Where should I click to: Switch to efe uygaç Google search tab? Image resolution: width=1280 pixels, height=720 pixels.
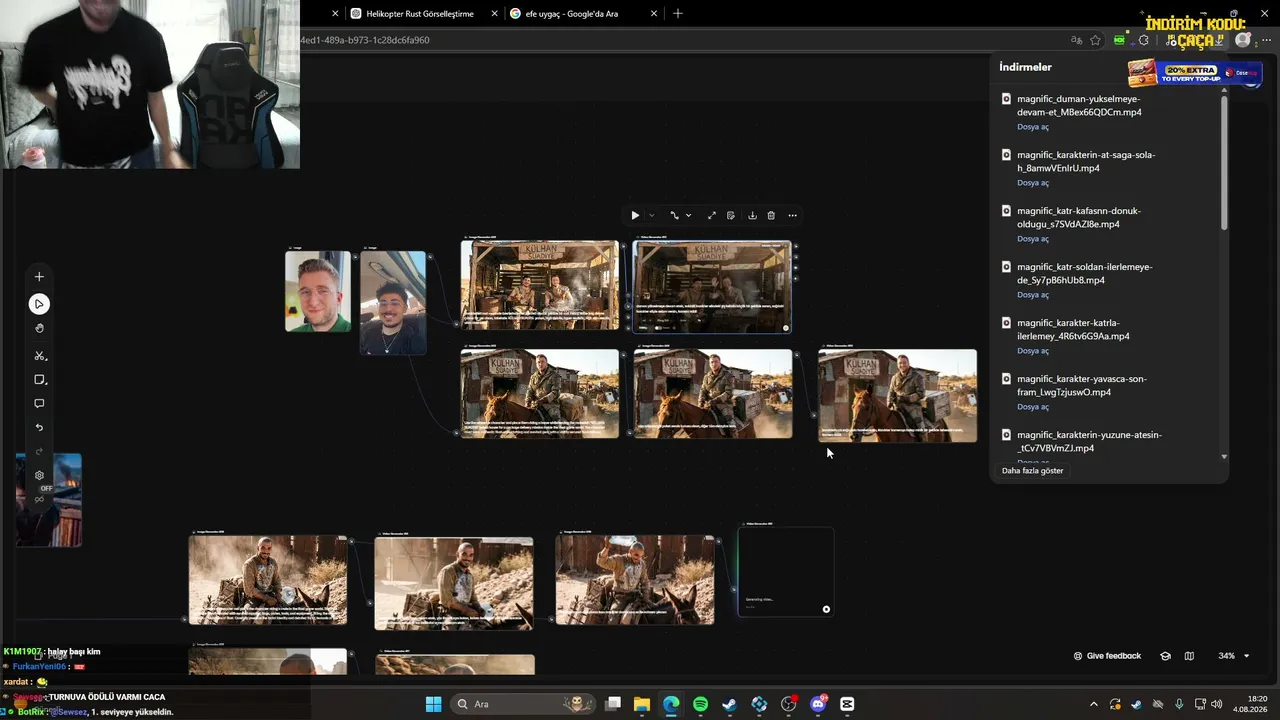tap(571, 14)
